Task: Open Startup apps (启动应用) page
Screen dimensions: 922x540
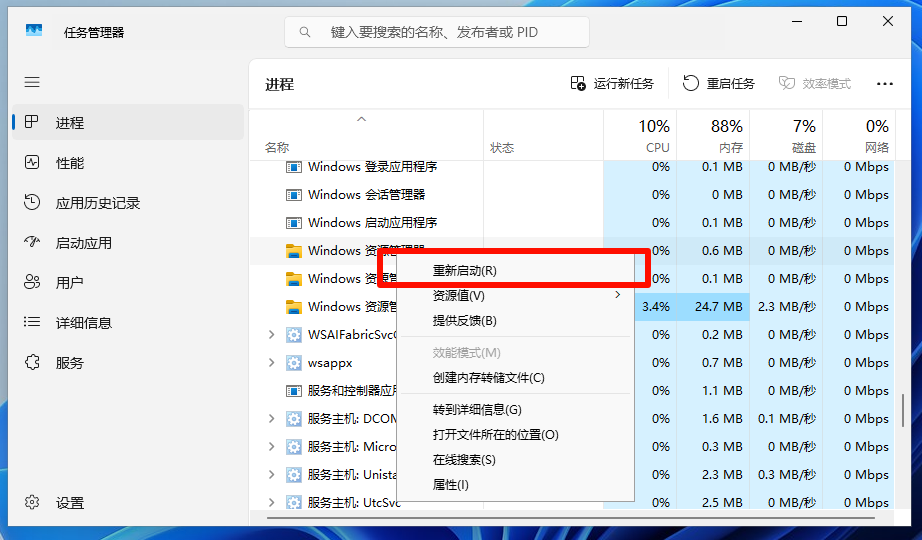Action: [x=128, y=243]
